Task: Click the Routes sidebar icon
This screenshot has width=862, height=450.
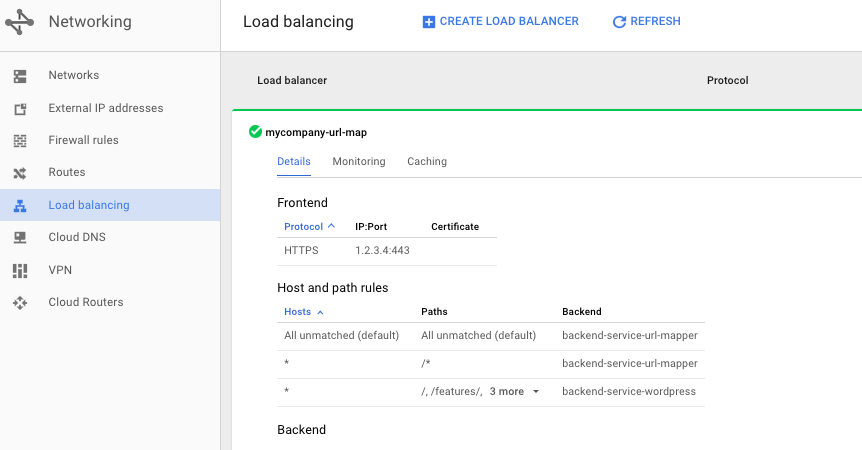Action: (x=20, y=173)
